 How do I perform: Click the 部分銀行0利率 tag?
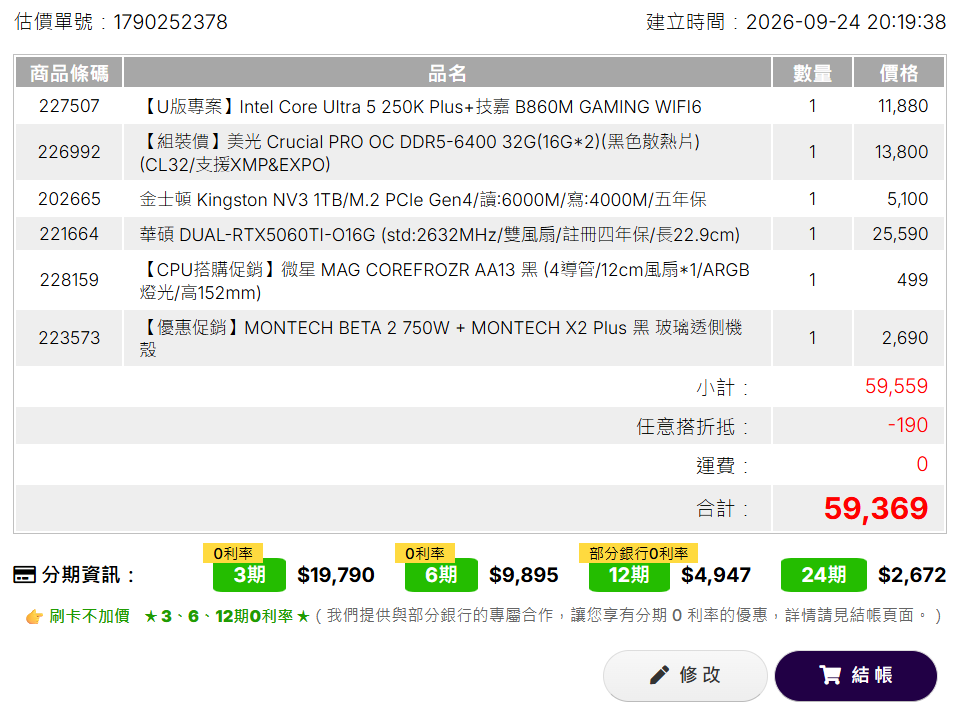pos(638,553)
